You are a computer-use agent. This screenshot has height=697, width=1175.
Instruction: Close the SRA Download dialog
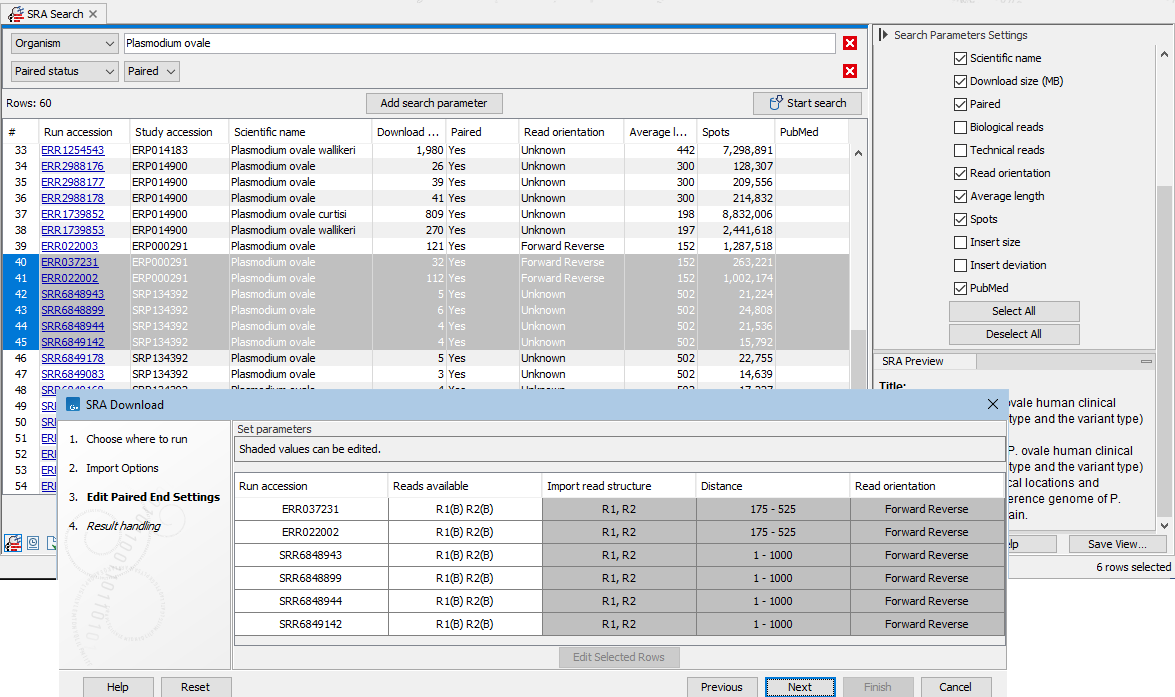point(992,405)
